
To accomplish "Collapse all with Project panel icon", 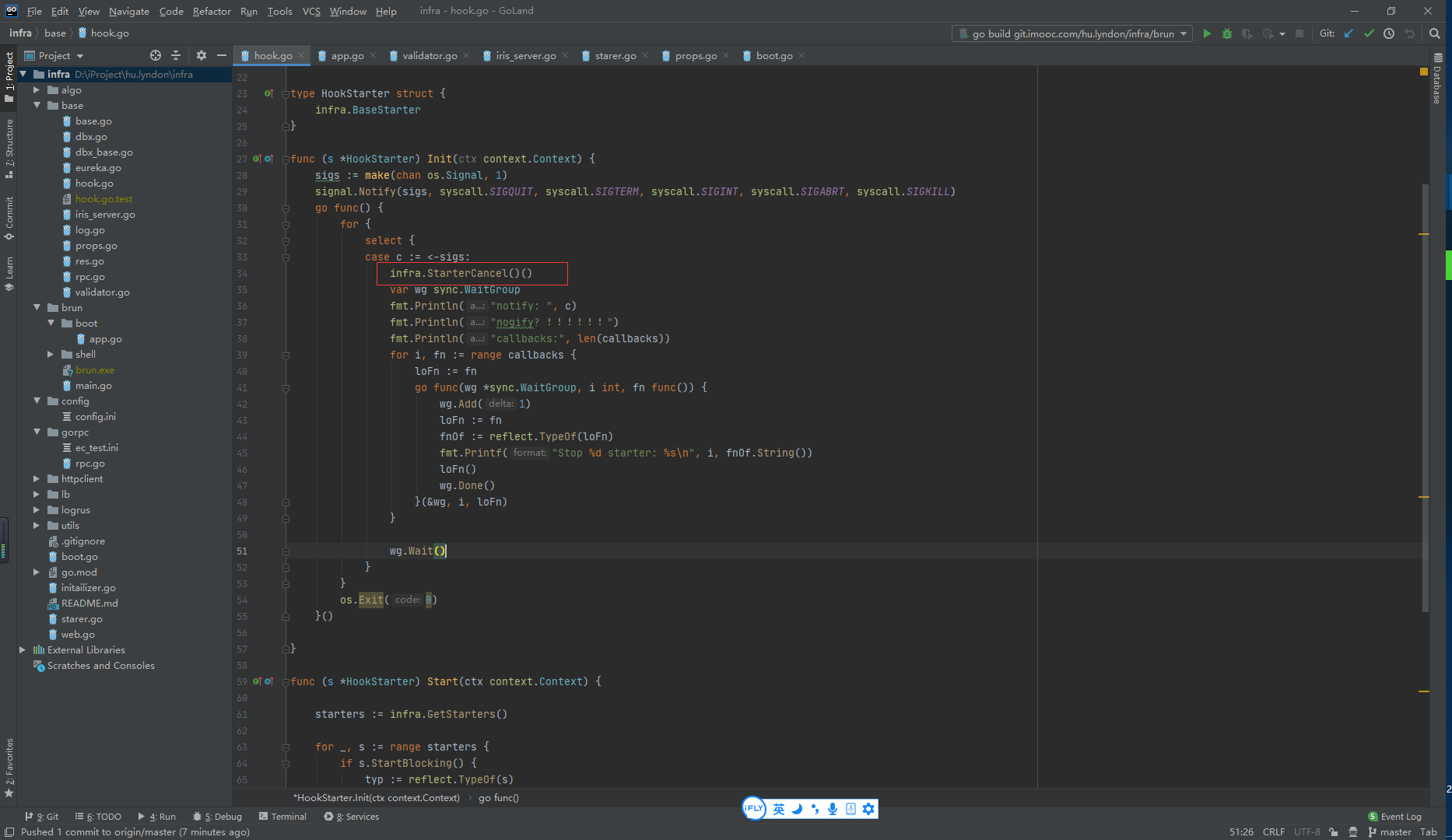I will pyautogui.click(x=176, y=55).
